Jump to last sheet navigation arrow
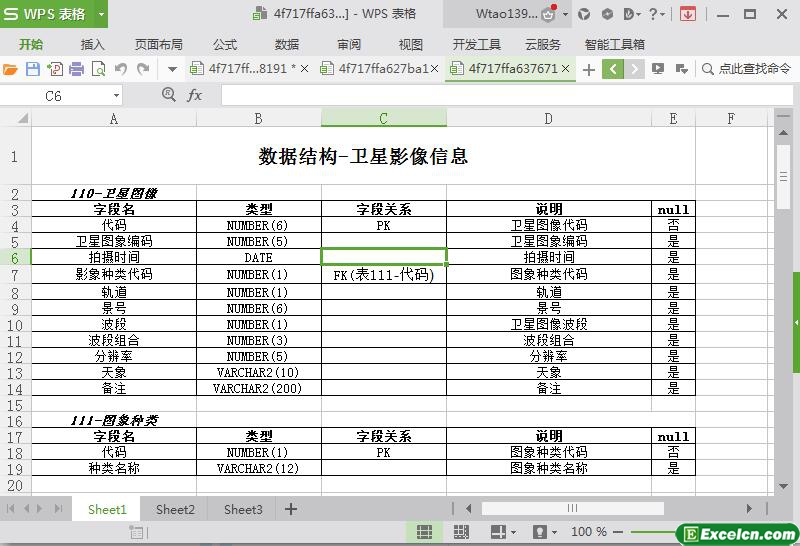 (x=59, y=508)
